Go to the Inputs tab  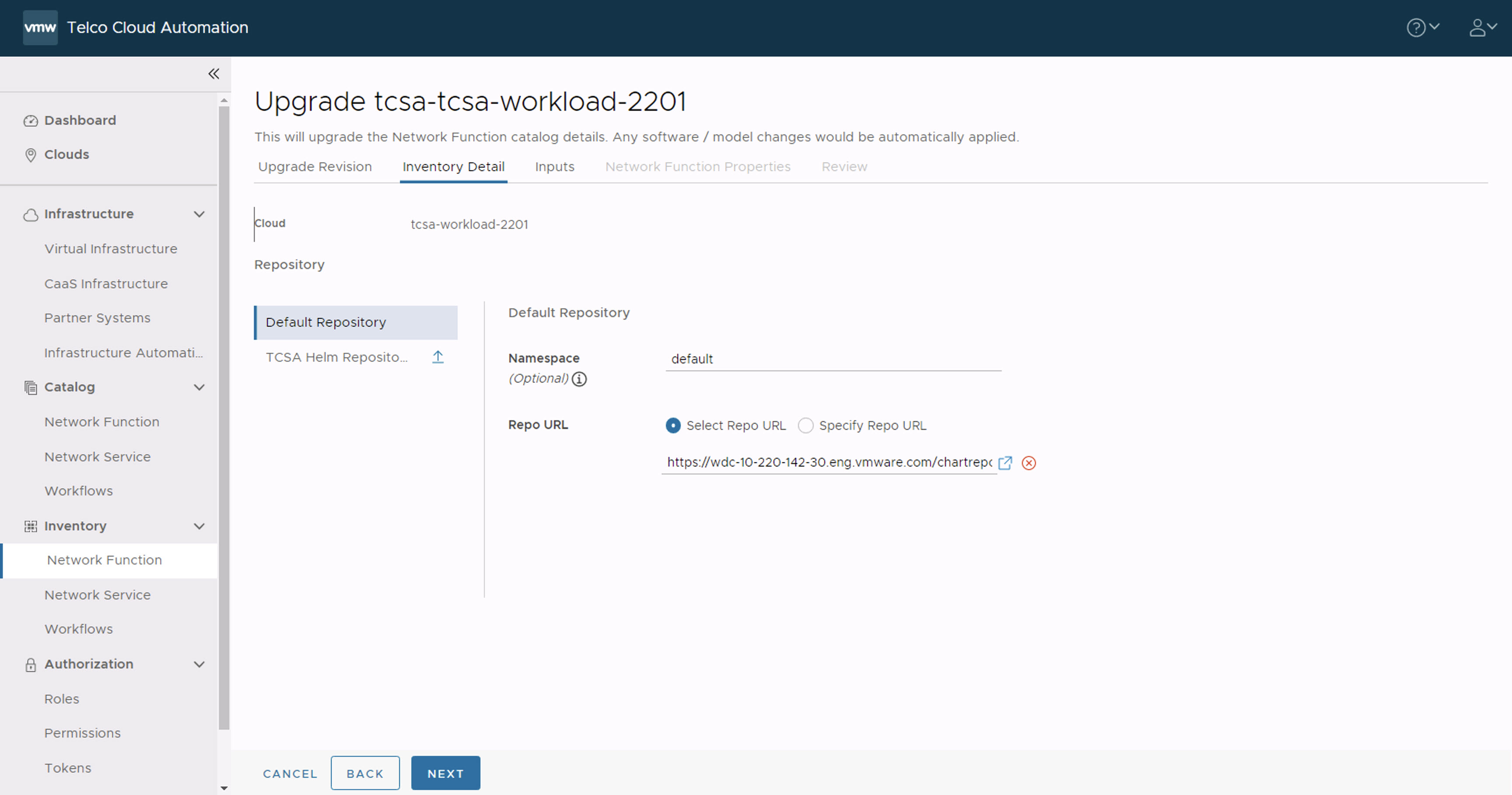pyautogui.click(x=555, y=167)
